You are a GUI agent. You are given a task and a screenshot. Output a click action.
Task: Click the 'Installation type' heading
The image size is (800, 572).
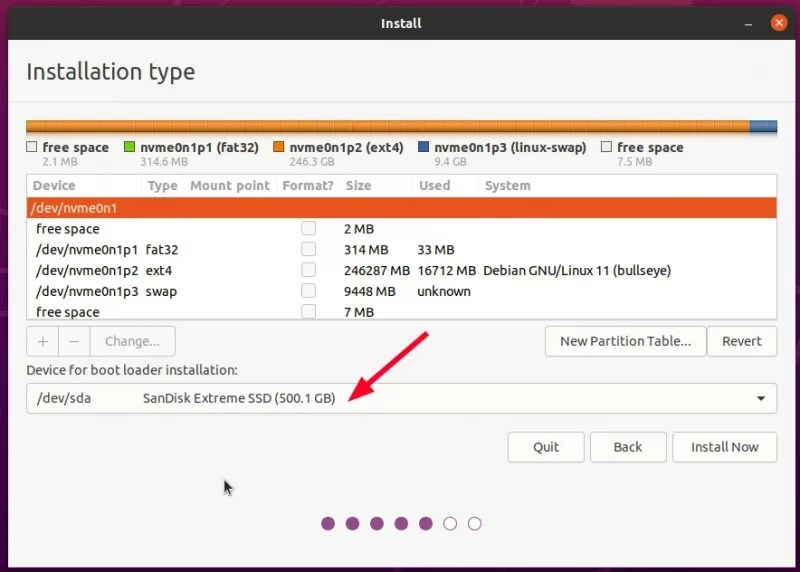tap(111, 71)
